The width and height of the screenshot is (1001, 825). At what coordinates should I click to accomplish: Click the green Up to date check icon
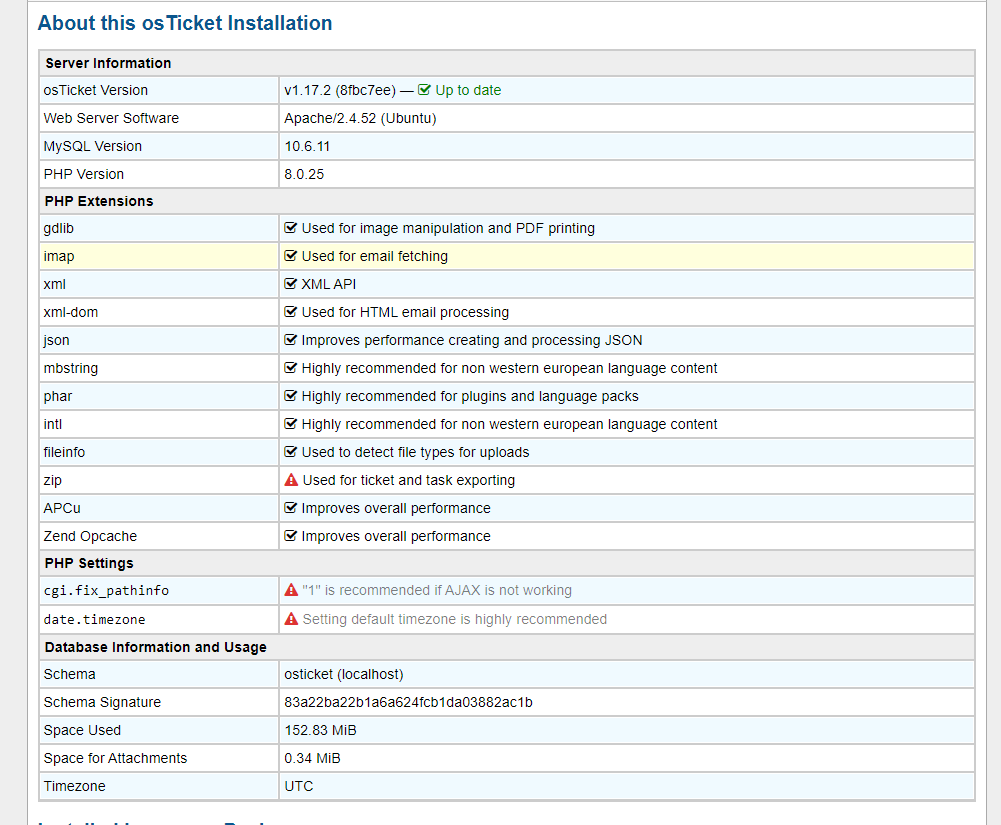pyautogui.click(x=424, y=90)
